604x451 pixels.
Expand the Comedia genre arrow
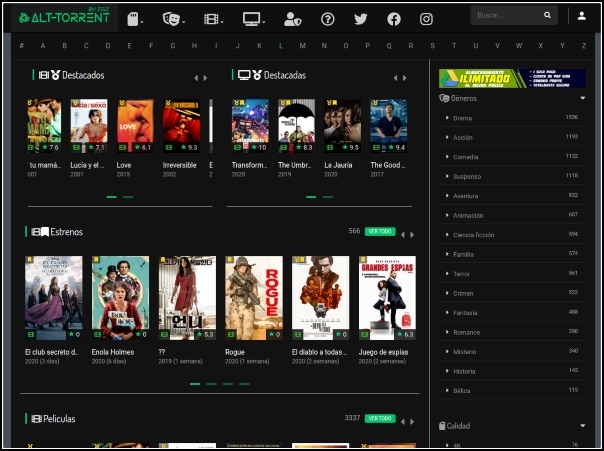[447, 157]
